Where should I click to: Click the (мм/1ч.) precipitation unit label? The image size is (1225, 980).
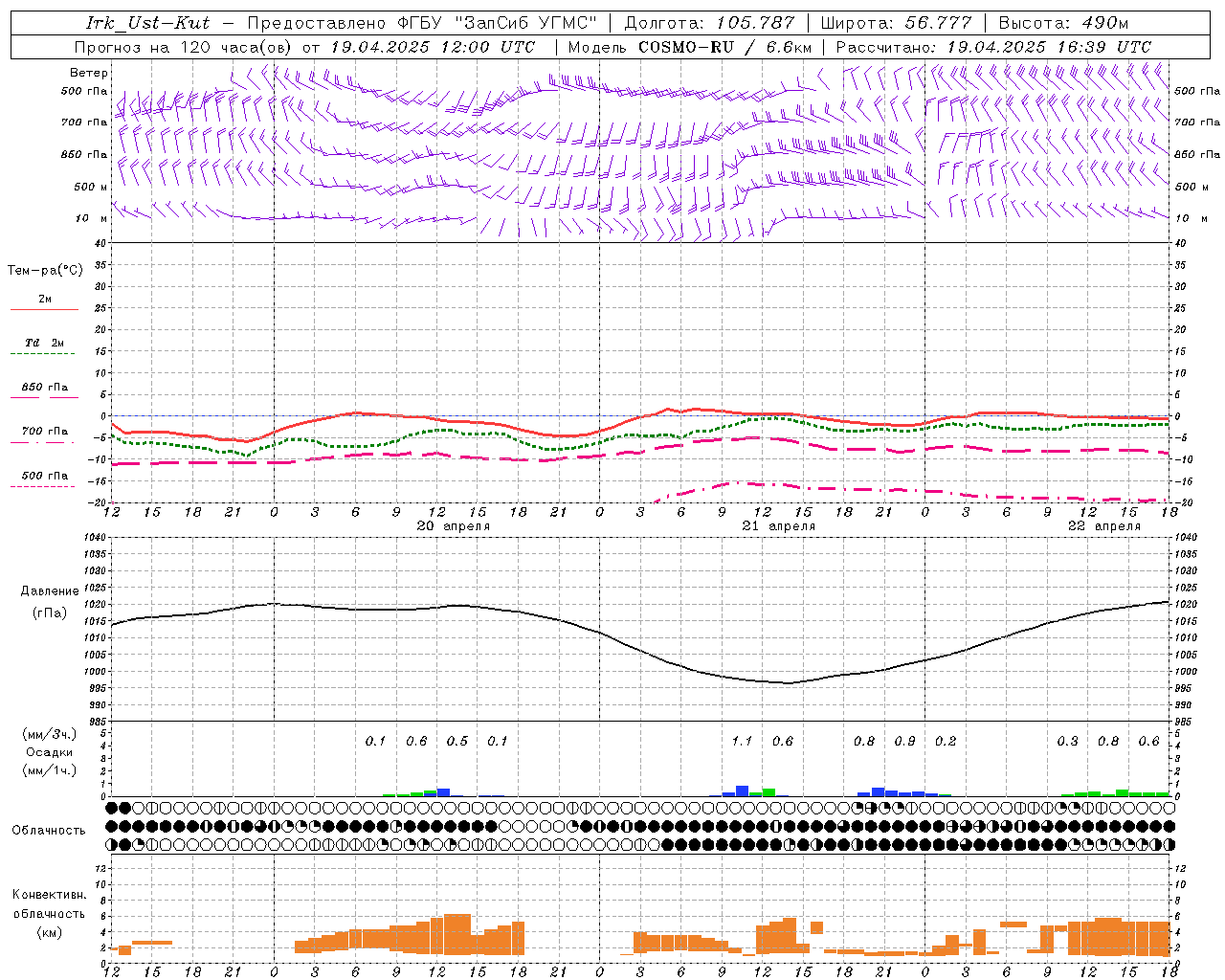coord(50,770)
